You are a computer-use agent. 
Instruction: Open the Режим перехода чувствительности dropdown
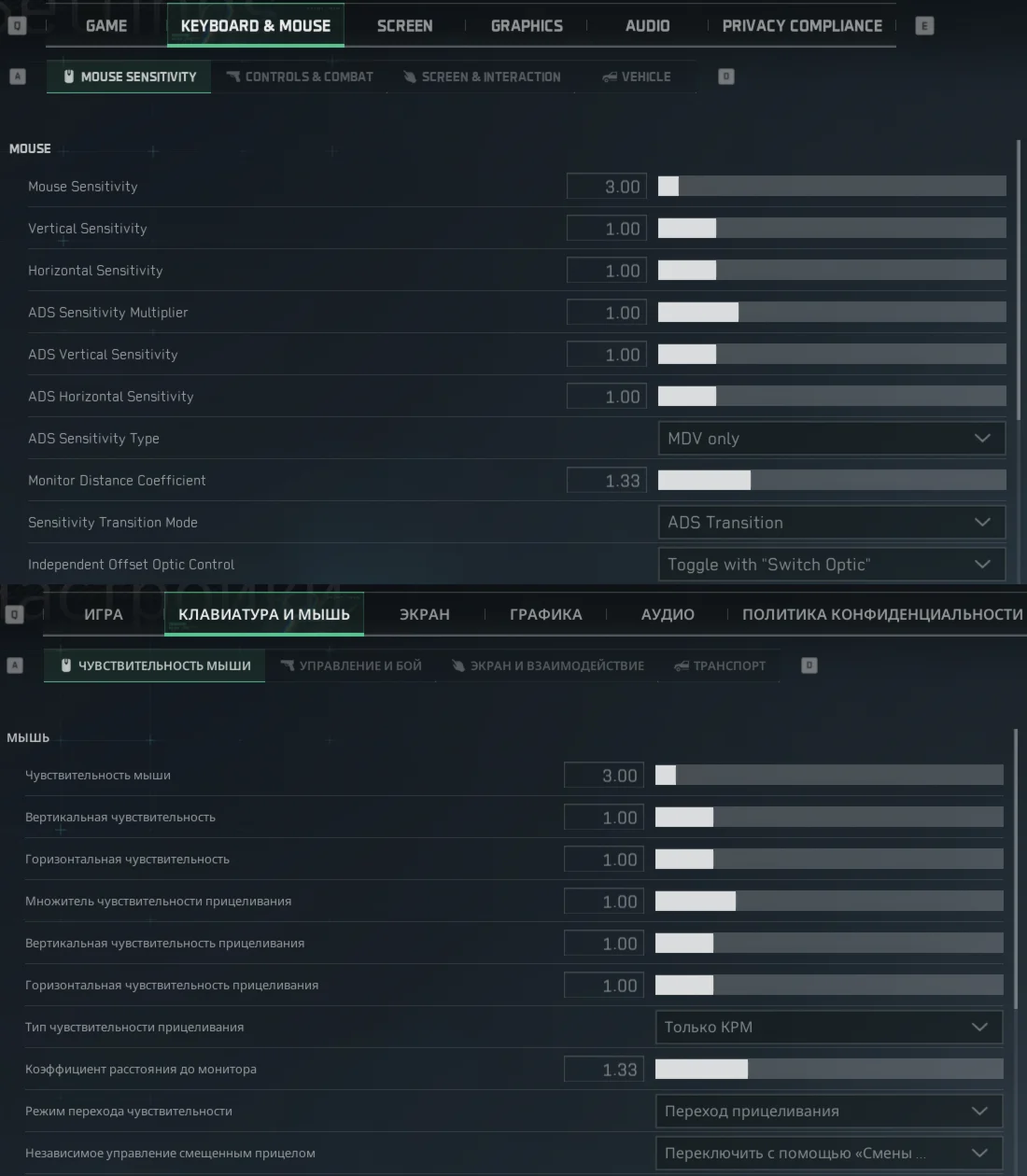[x=829, y=1112]
